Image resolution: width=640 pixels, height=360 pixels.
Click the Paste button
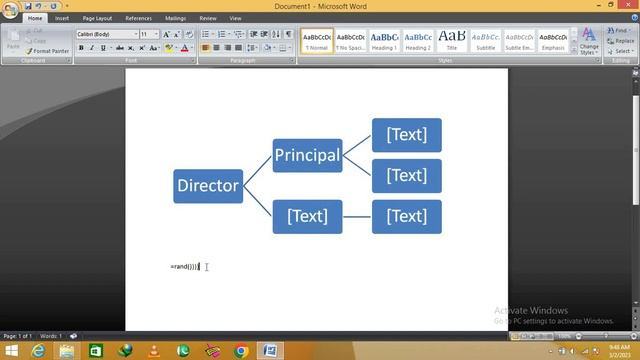(13, 40)
